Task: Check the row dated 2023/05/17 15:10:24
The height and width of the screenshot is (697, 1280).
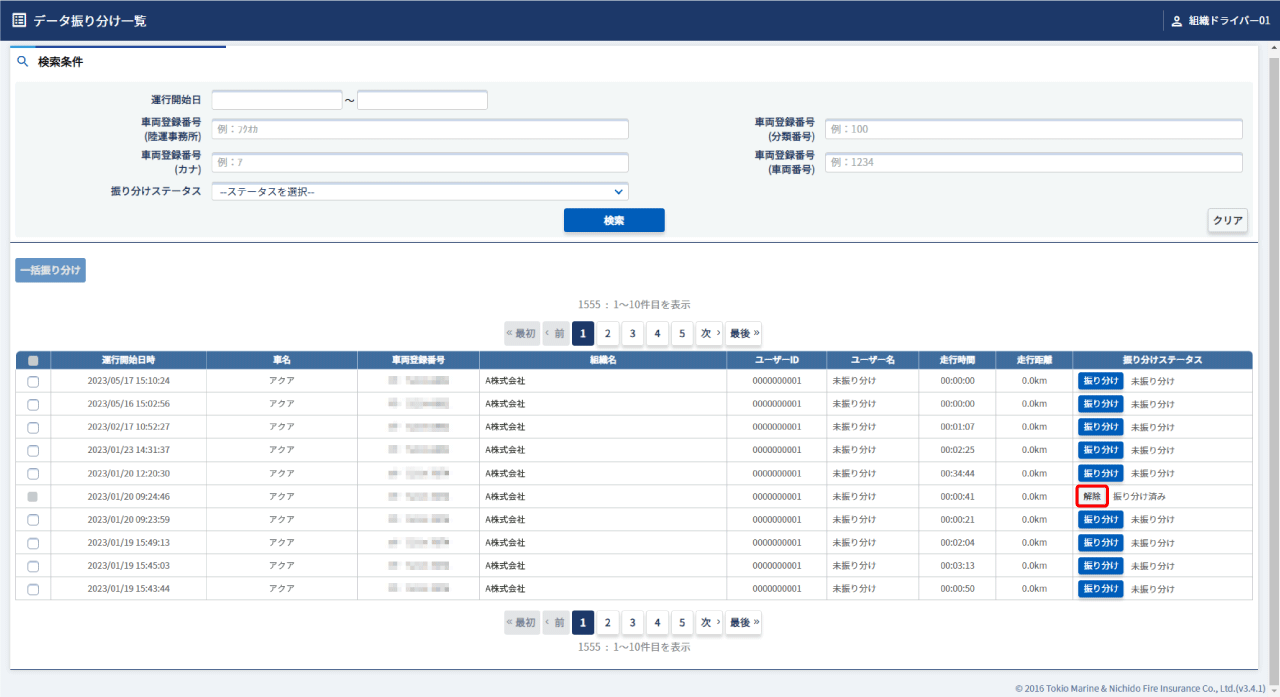Action: [33, 381]
